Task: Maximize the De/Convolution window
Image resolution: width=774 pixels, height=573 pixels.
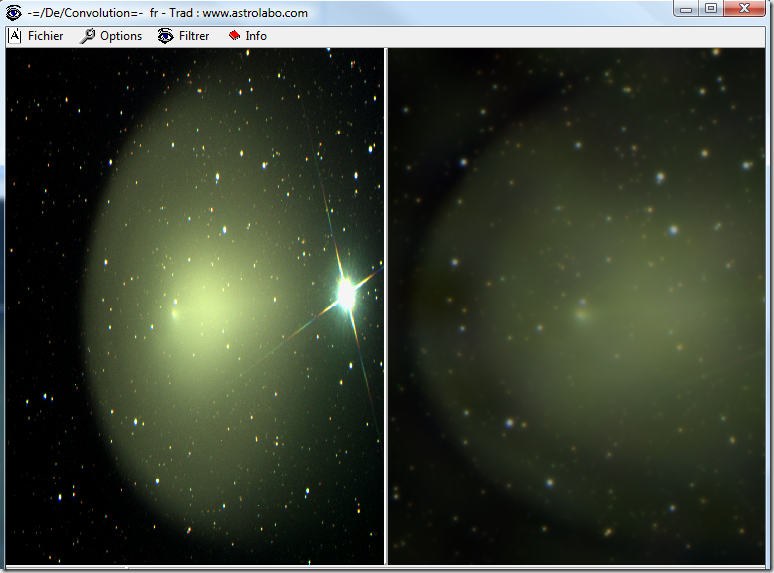Action: [x=711, y=9]
